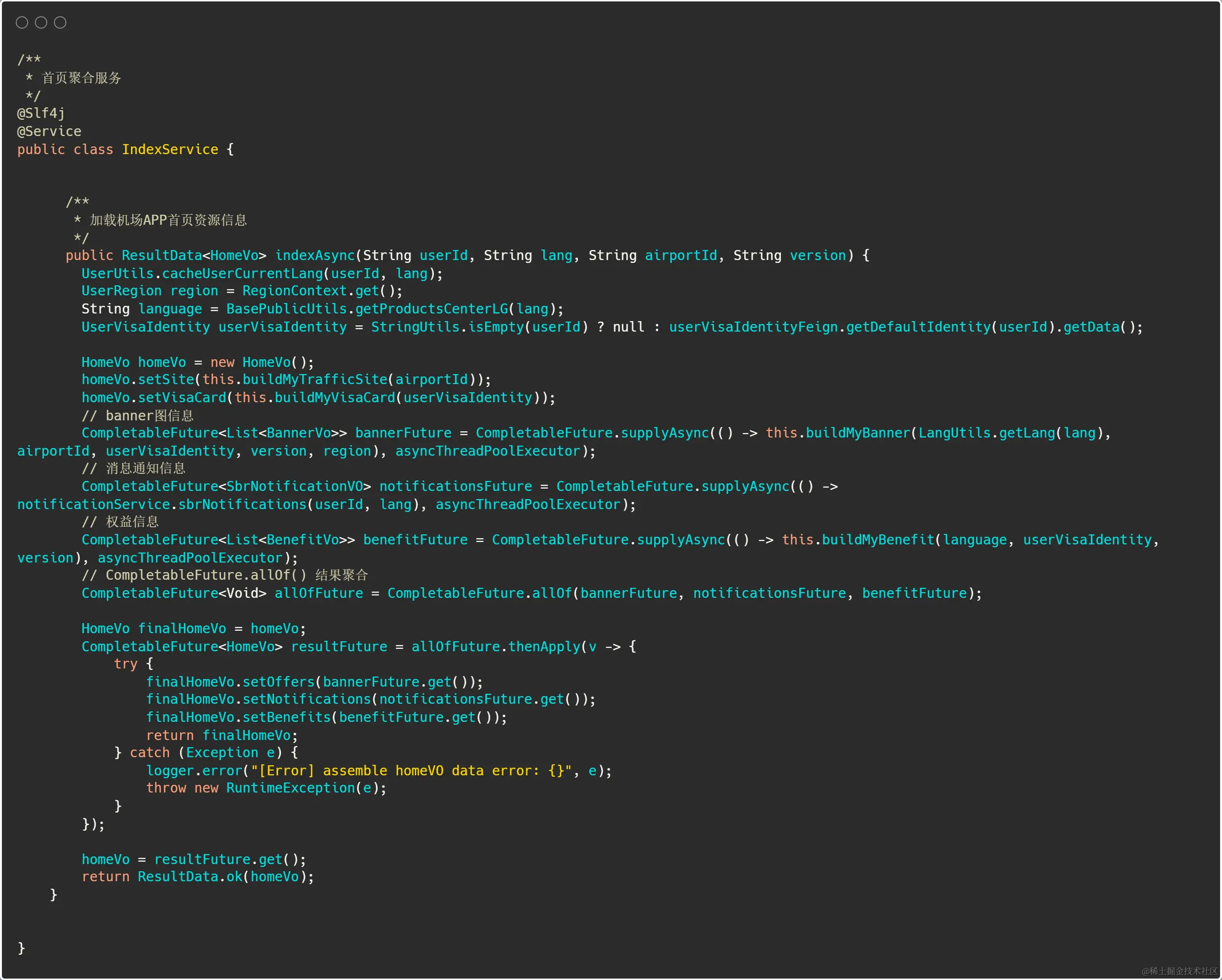Click the getProductsCenterLG method call
Image resolution: width=1222 pixels, height=980 pixels.
[432, 309]
